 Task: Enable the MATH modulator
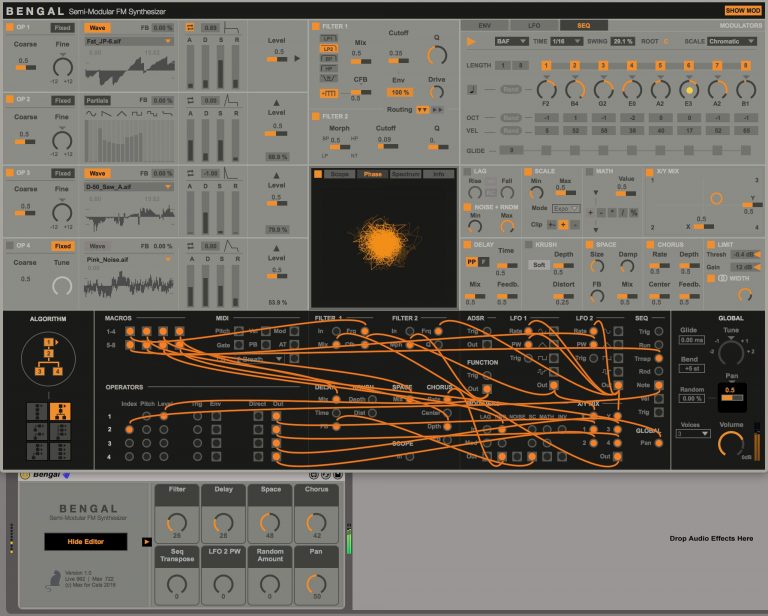(589, 171)
